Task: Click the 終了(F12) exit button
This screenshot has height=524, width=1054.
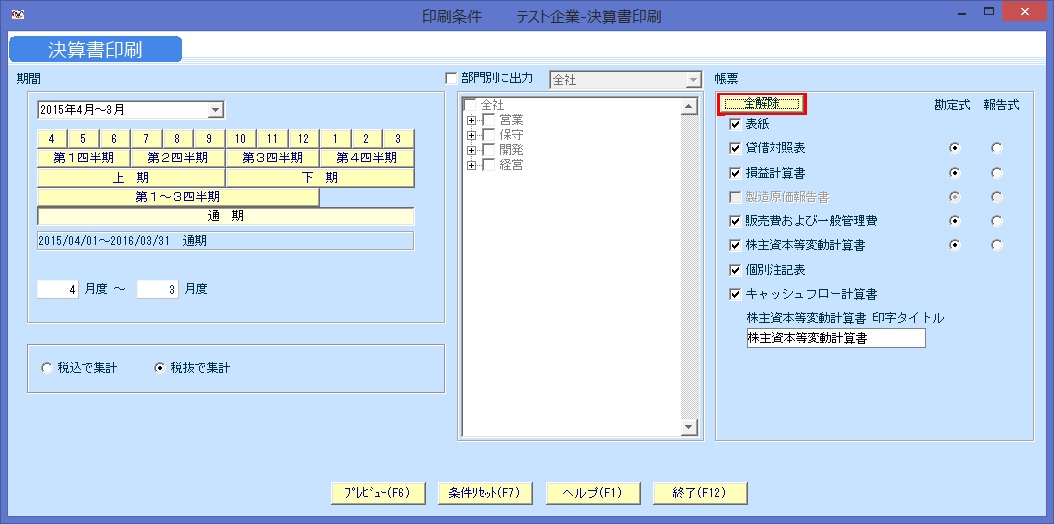Action: pos(700,493)
